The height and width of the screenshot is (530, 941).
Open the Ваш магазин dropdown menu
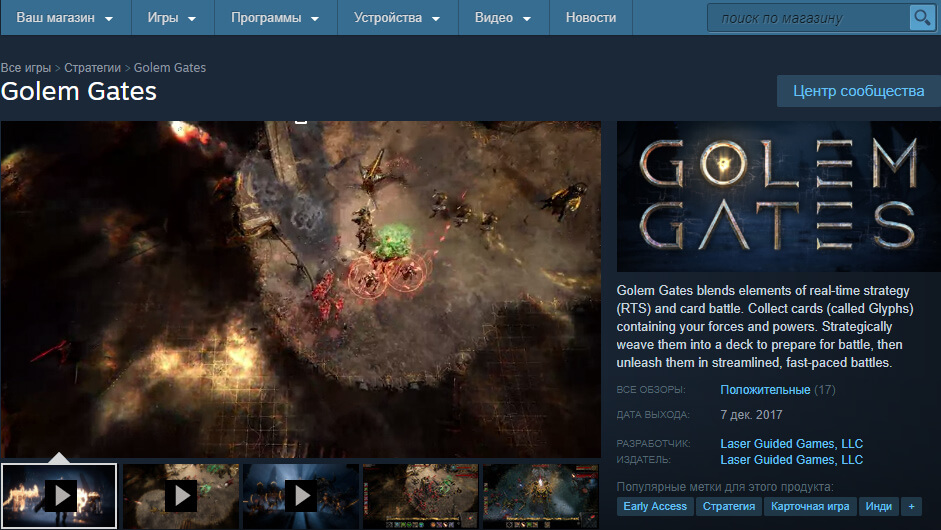pyautogui.click(x=65, y=18)
